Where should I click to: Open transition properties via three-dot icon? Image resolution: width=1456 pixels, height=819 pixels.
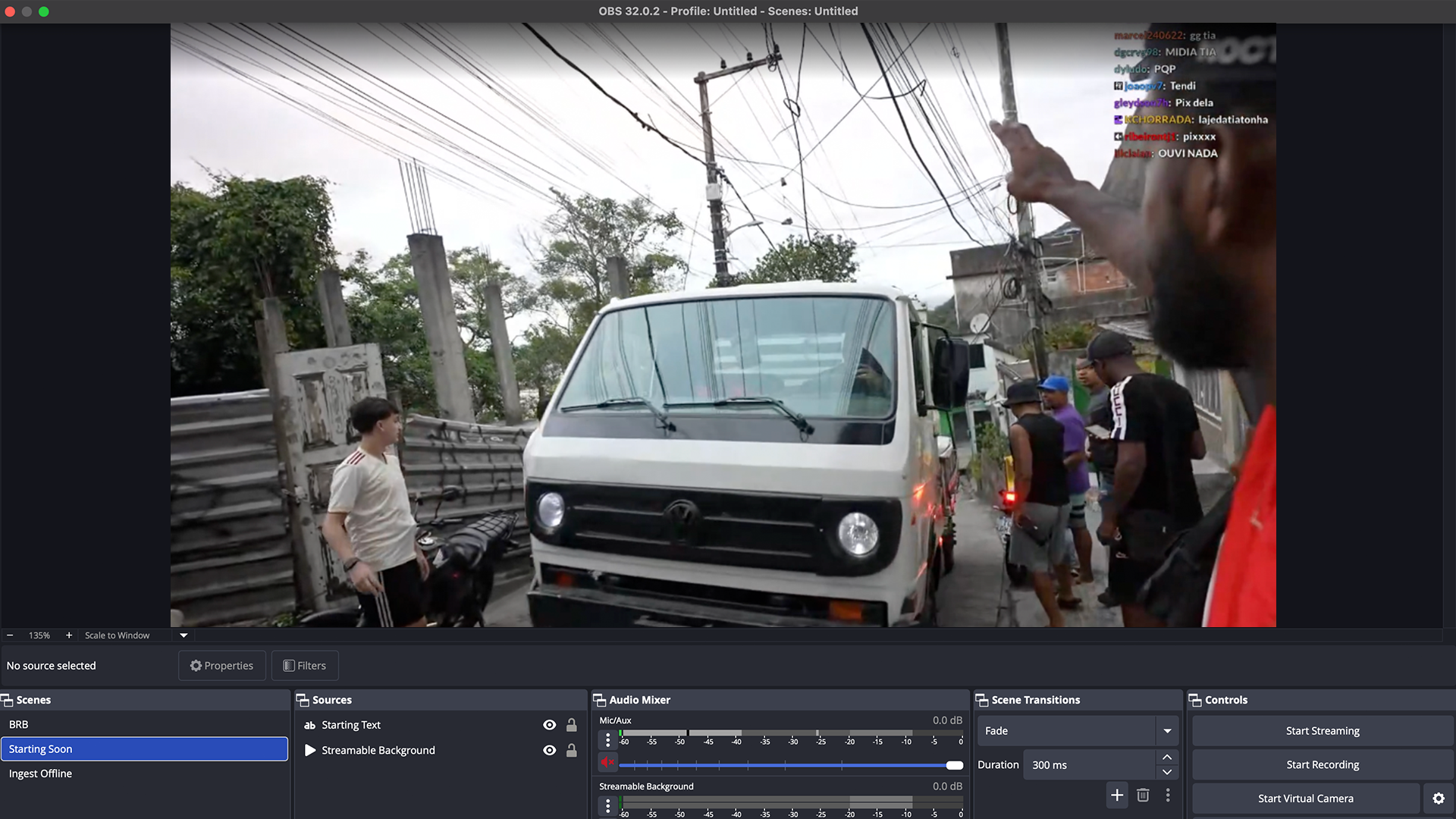click(1168, 795)
